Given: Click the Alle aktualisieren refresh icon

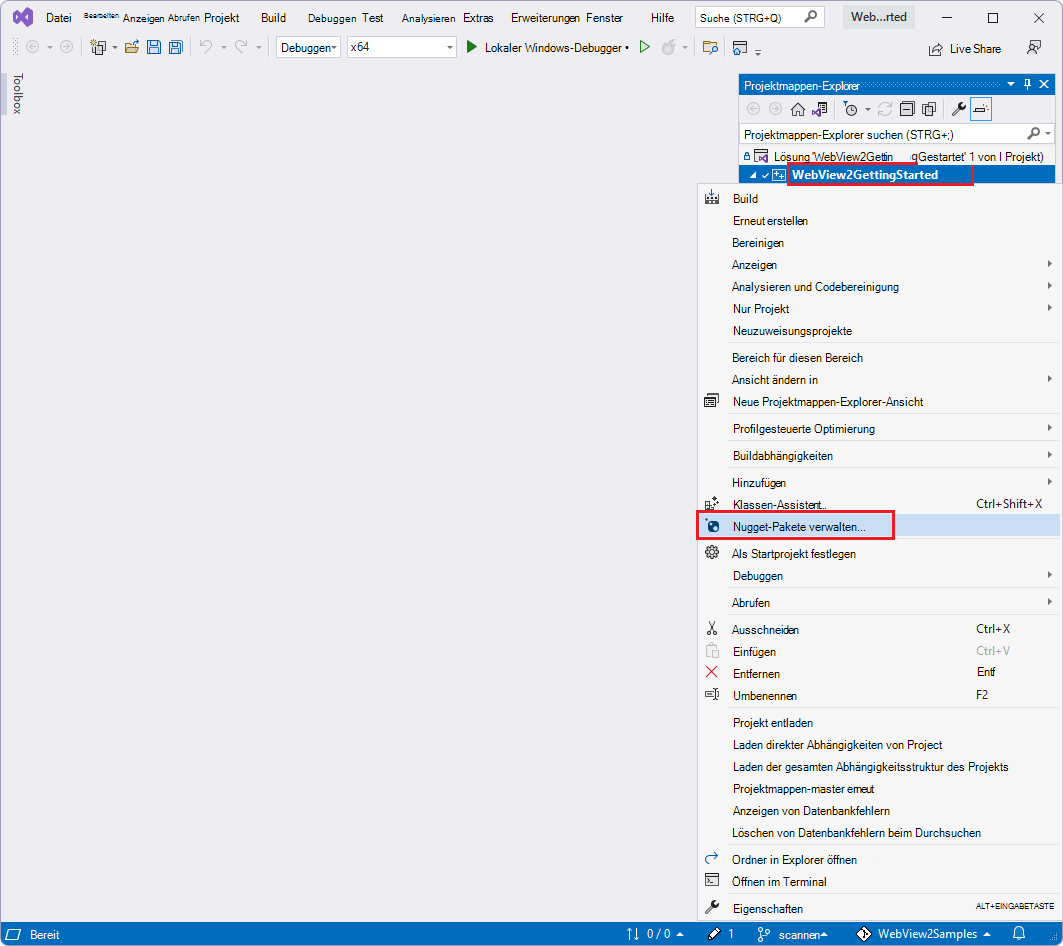Looking at the screenshot, I should click(x=886, y=107).
